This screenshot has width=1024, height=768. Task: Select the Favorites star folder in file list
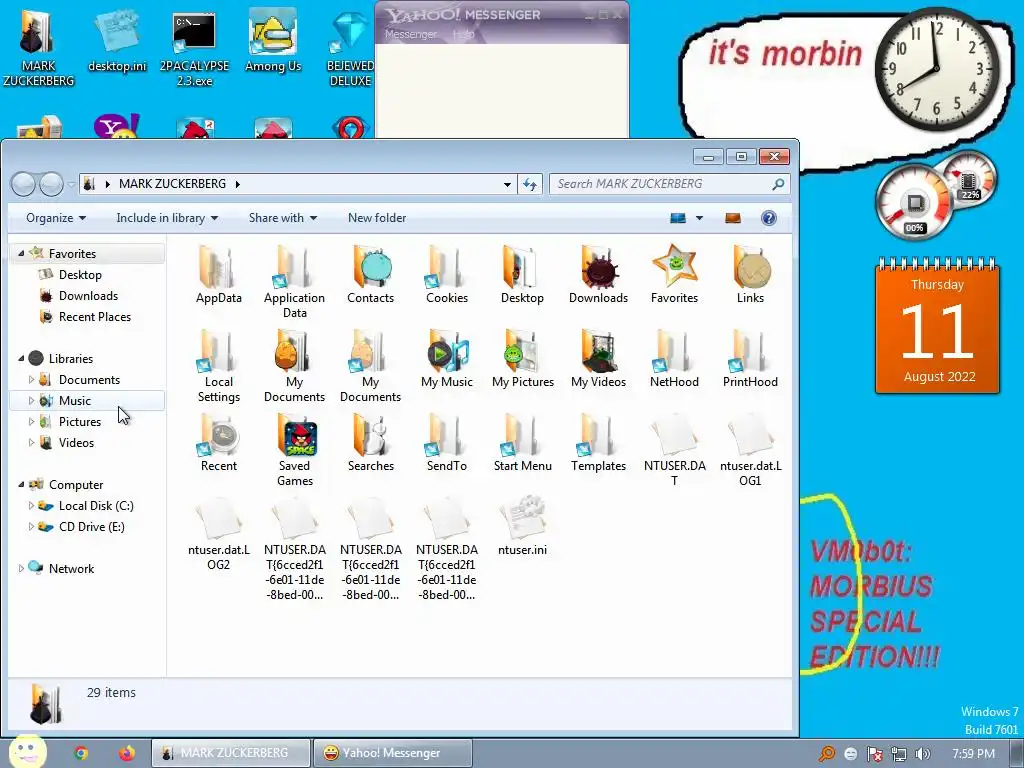coord(674,274)
